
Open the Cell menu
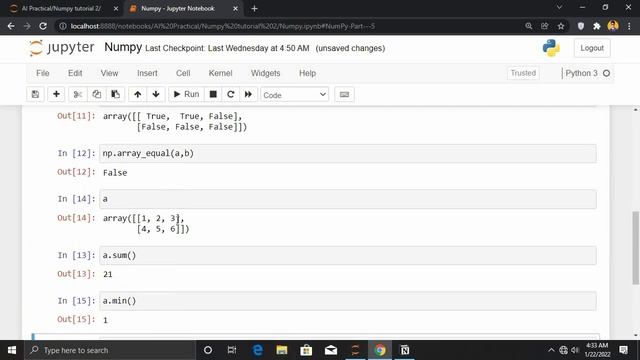(183, 73)
